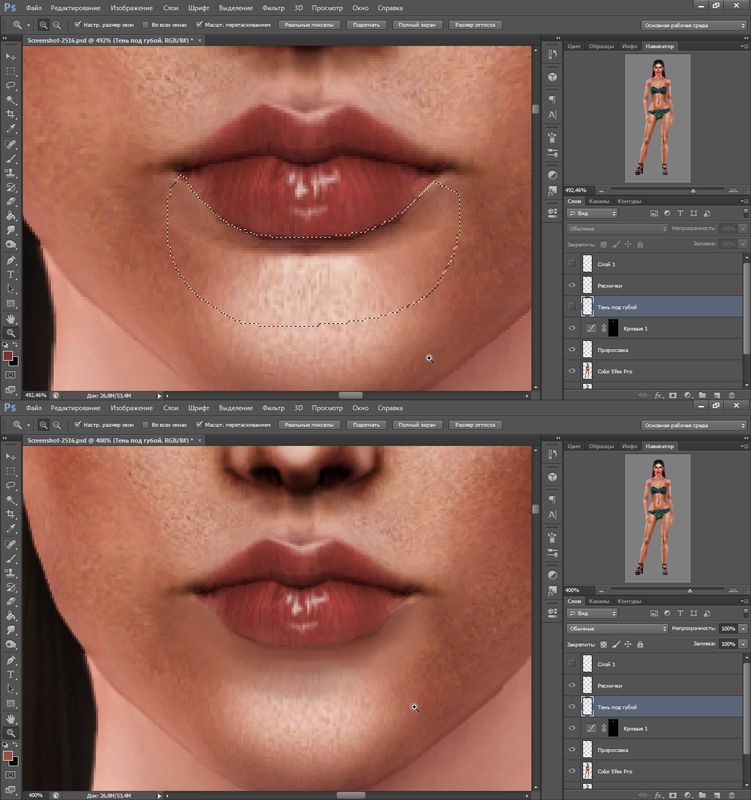Hide 'Тень под губой' layer in 400% window

(x=571, y=707)
